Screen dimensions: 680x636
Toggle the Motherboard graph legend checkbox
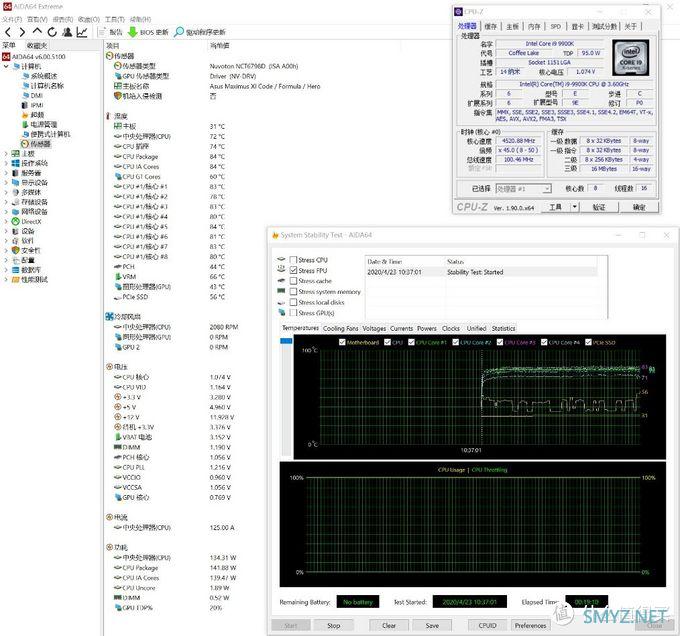pyautogui.click(x=341, y=342)
